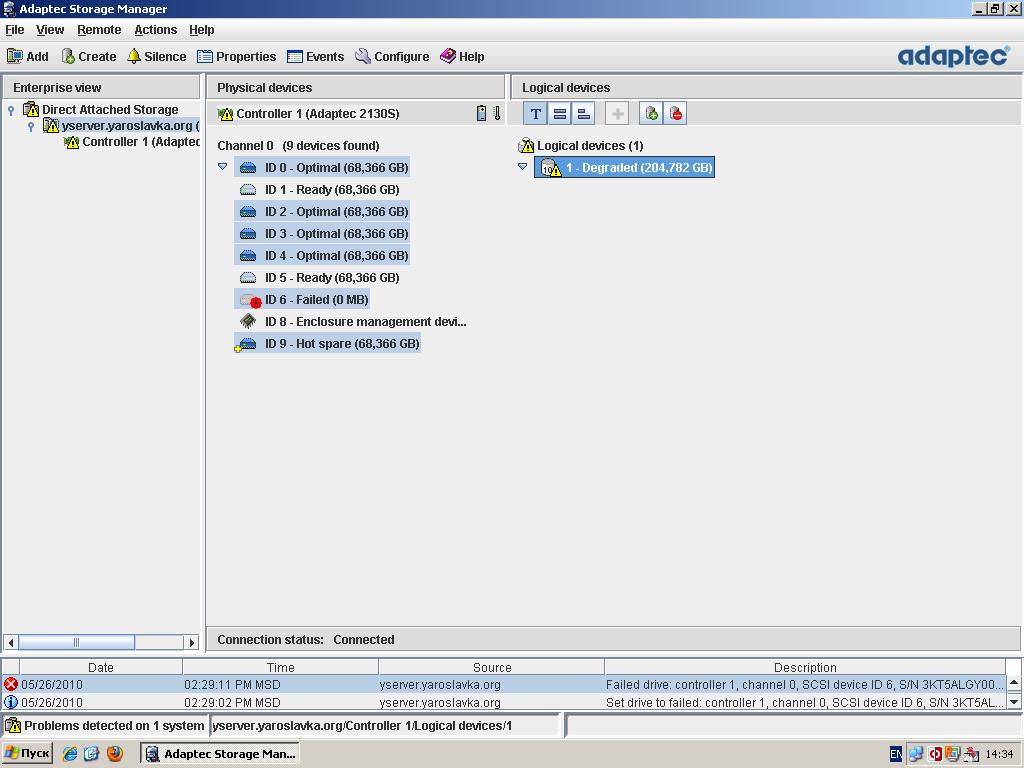The width and height of the screenshot is (1024, 768).
Task: Click the Silence alarm bell icon
Action: pos(134,57)
